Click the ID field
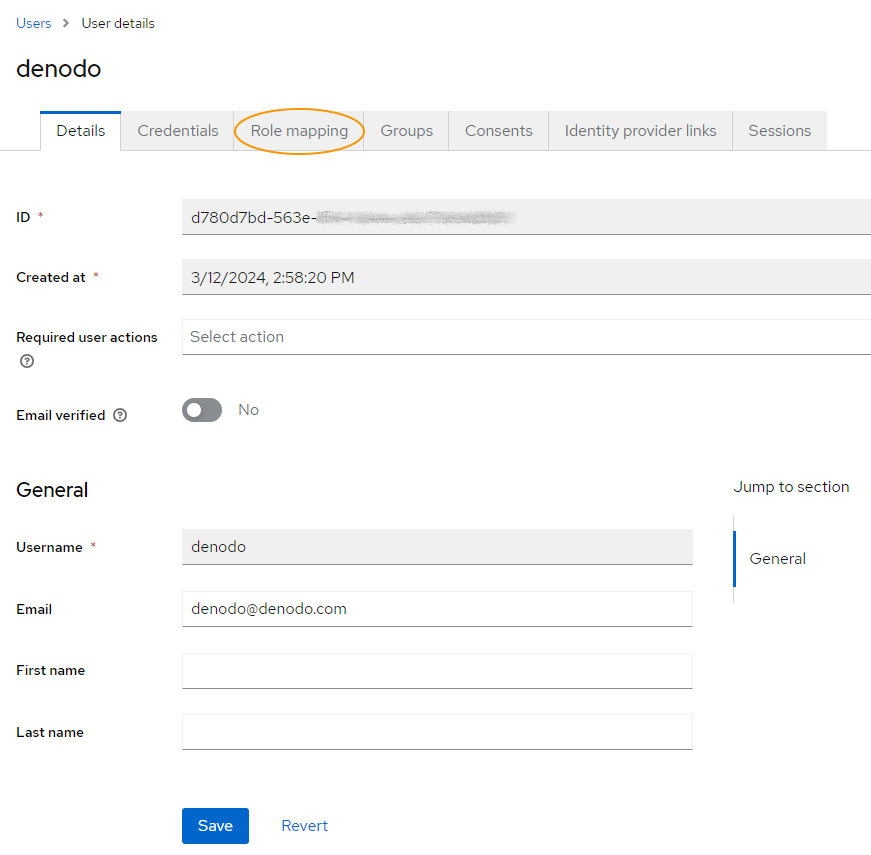This screenshot has height=855, width=871. [526, 217]
